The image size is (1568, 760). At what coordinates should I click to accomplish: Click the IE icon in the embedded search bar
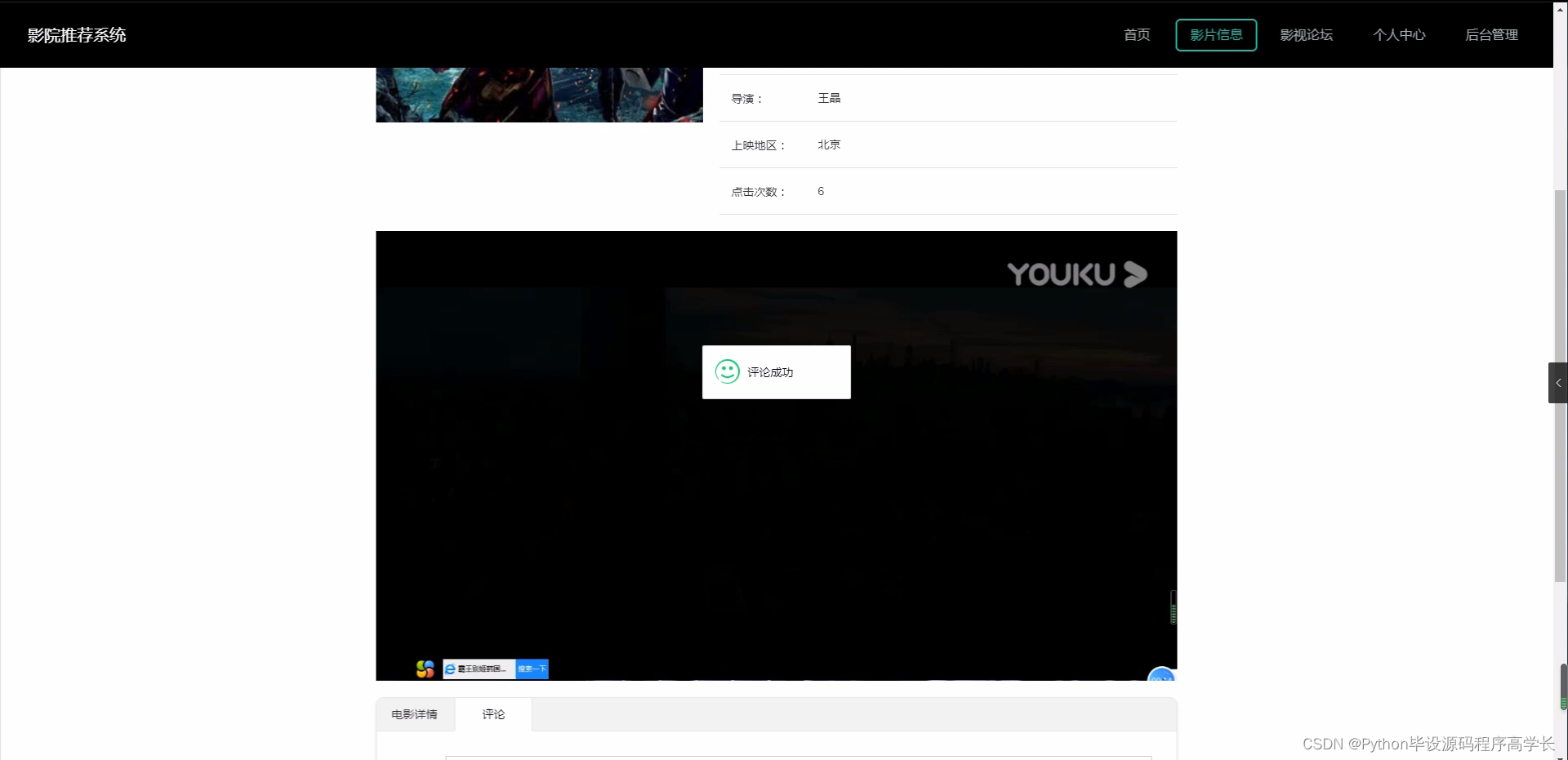pyautogui.click(x=450, y=669)
